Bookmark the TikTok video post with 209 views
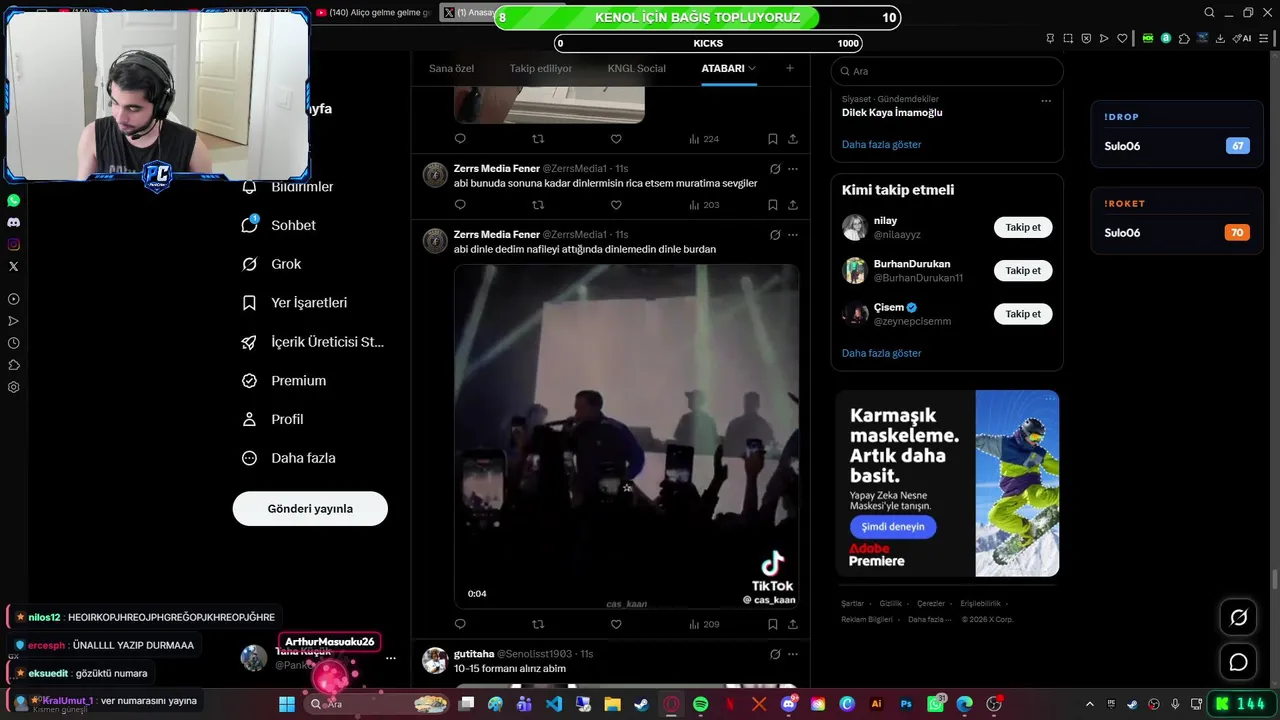Image resolution: width=1280 pixels, height=720 pixels. [773, 624]
